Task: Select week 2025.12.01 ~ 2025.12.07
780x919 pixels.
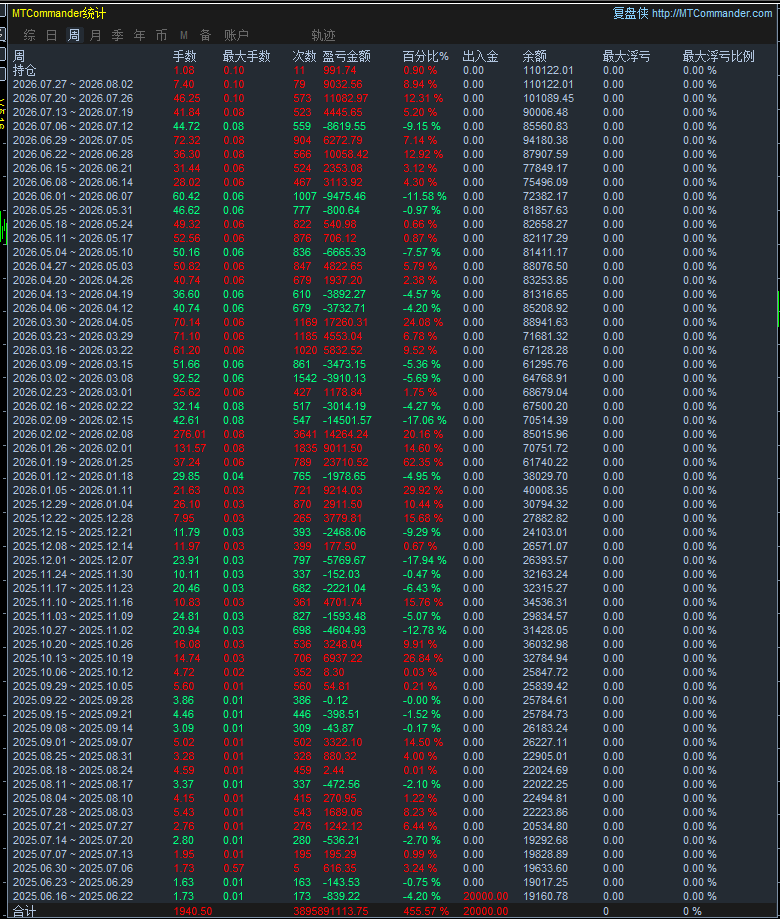Action: pos(73,560)
